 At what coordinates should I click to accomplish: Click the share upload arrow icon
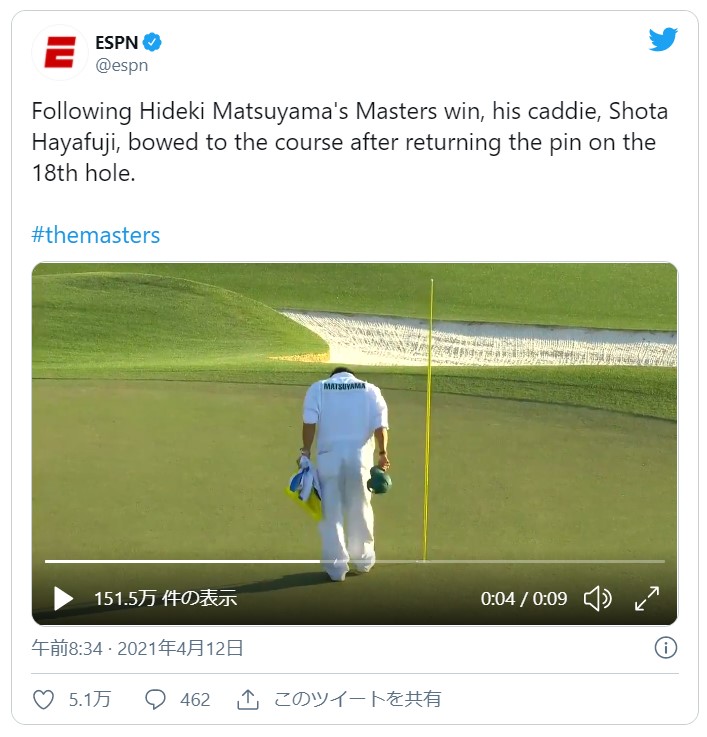[x=248, y=699]
